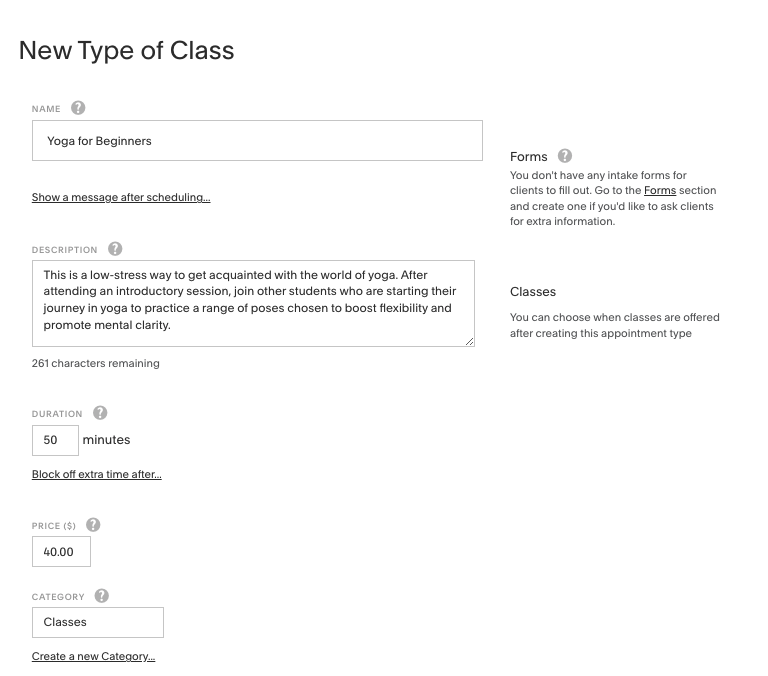Grab the Description textarea resize handle

(469, 341)
